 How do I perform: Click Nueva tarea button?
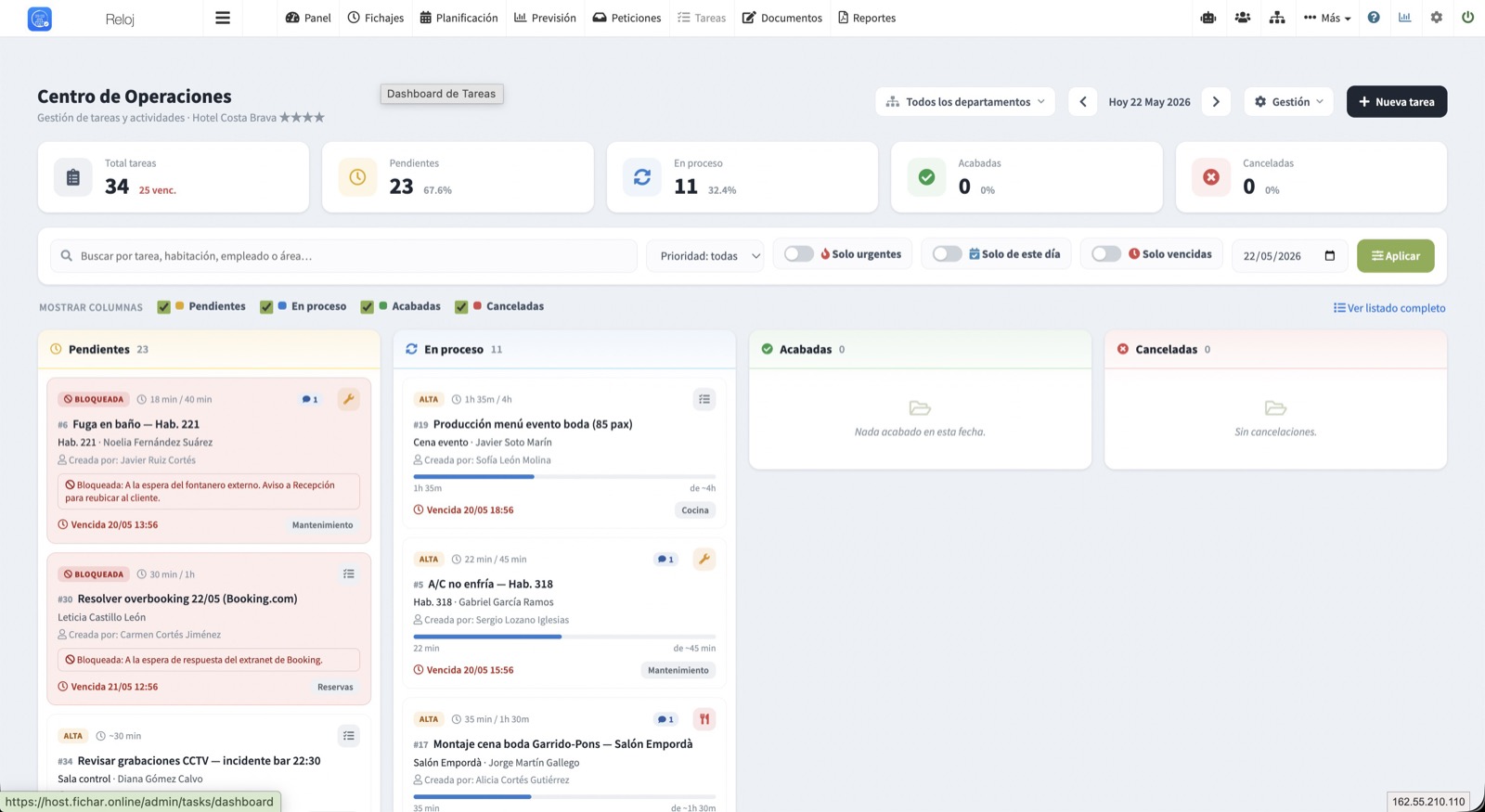(1397, 102)
